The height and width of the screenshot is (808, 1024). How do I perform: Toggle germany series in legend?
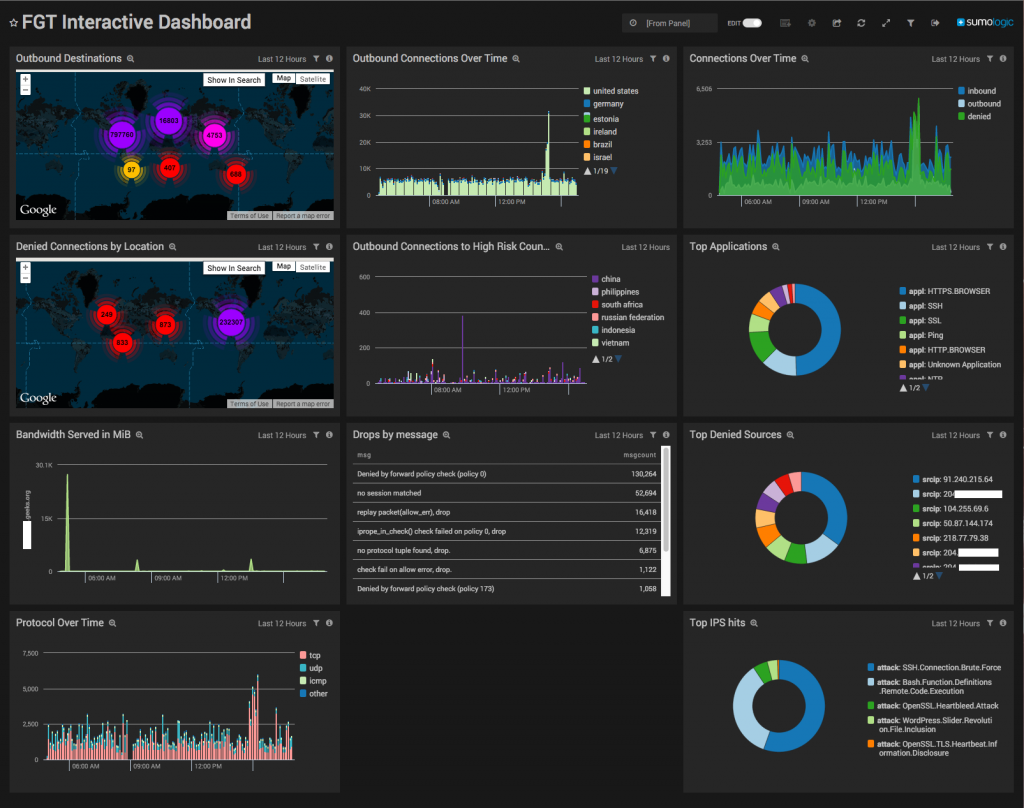603,104
